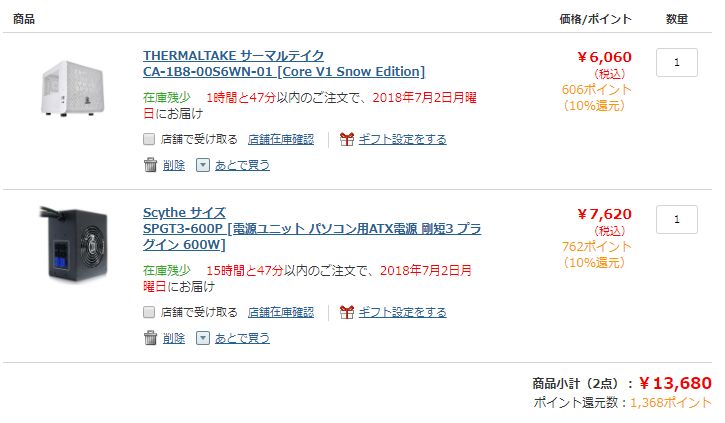
Task: Click trash icon for Thermaltake case item
Action: click(x=150, y=165)
